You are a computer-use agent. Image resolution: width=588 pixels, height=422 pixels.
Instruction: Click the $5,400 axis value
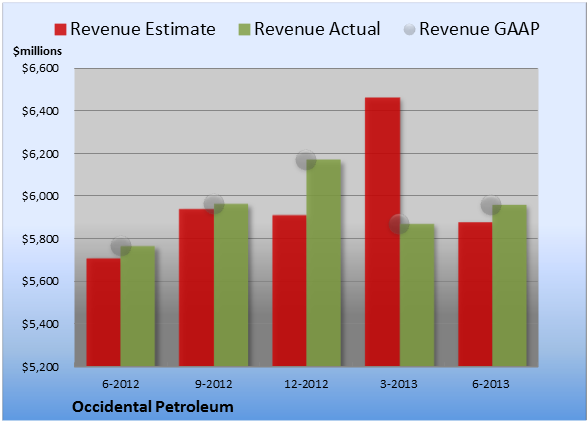[x=40, y=324]
